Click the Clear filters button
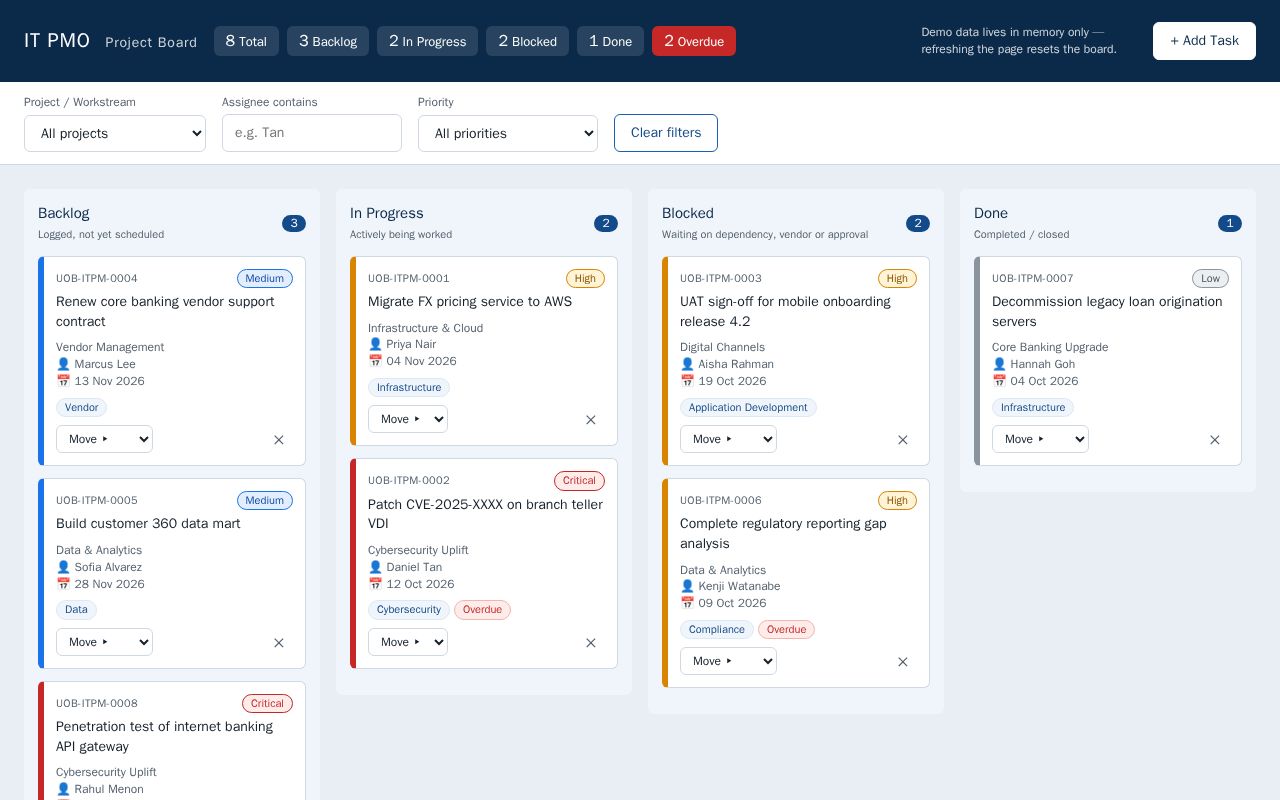The image size is (1280, 800). tap(666, 133)
